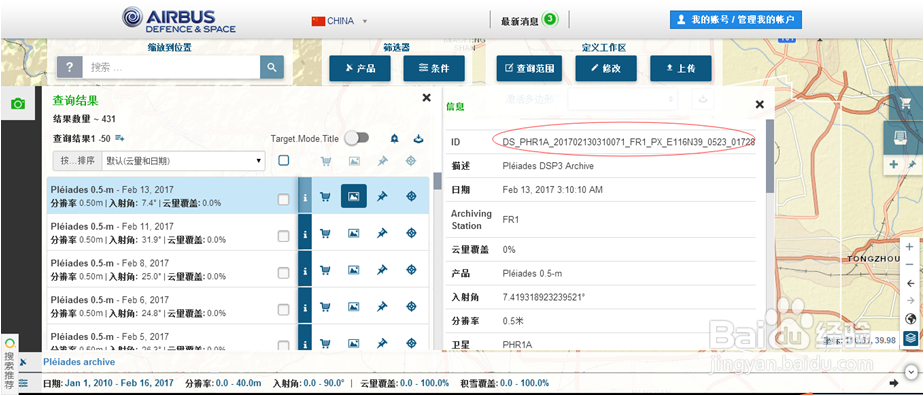Viewport: 924px width, 396px height.
Task: Open 最新消息 notifications
Action: coord(529,20)
